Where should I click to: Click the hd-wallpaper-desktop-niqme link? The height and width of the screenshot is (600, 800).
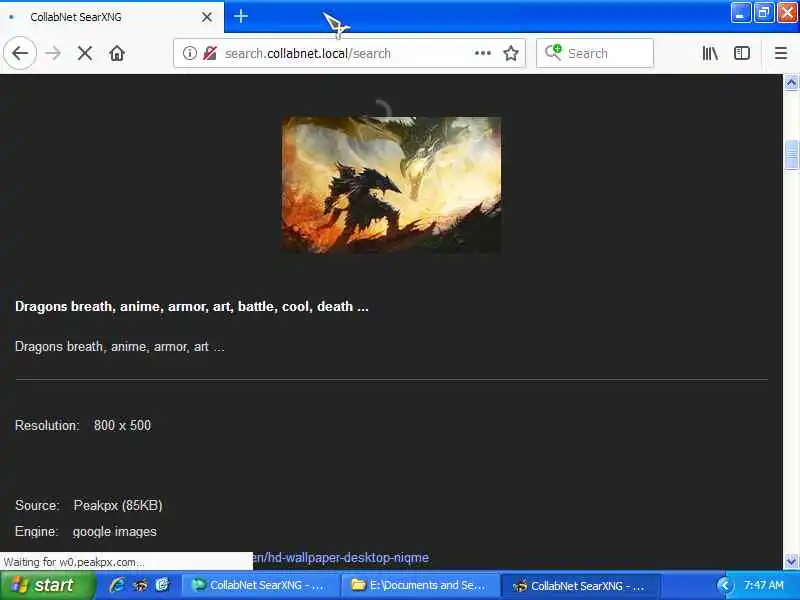pyautogui.click(x=341, y=557)
